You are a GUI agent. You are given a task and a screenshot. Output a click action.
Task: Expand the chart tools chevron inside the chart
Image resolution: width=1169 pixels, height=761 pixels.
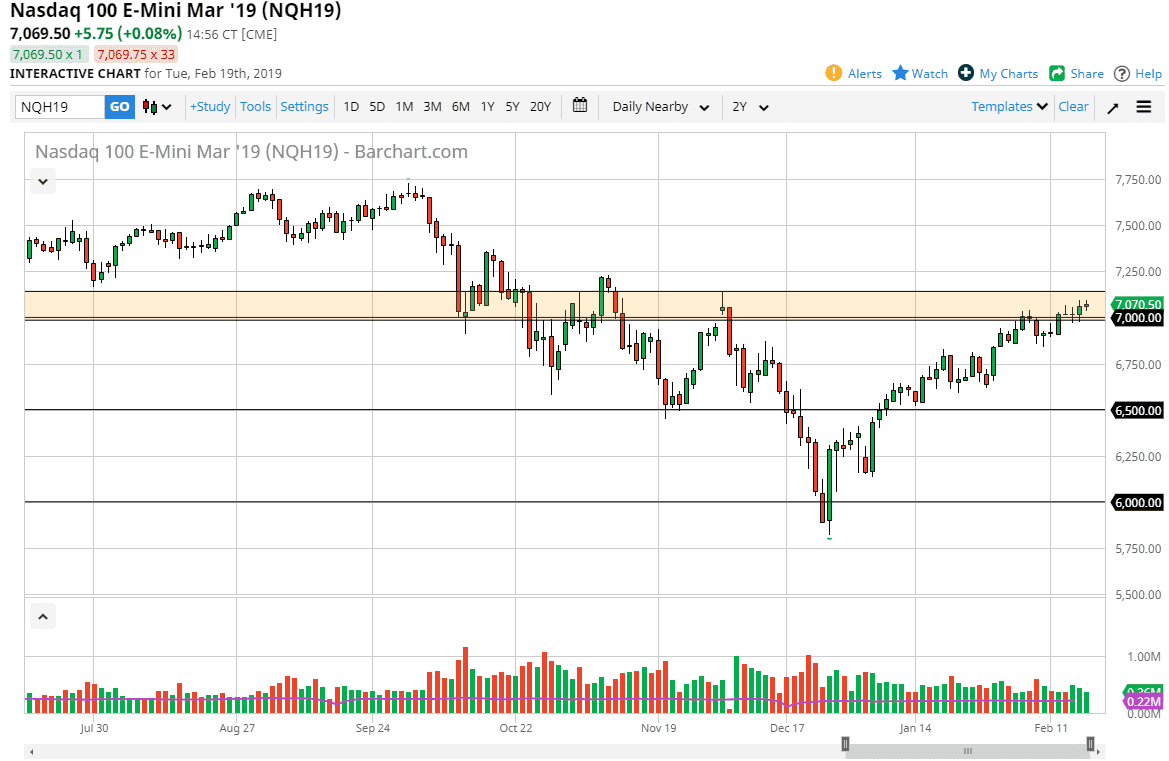[42, 181]
